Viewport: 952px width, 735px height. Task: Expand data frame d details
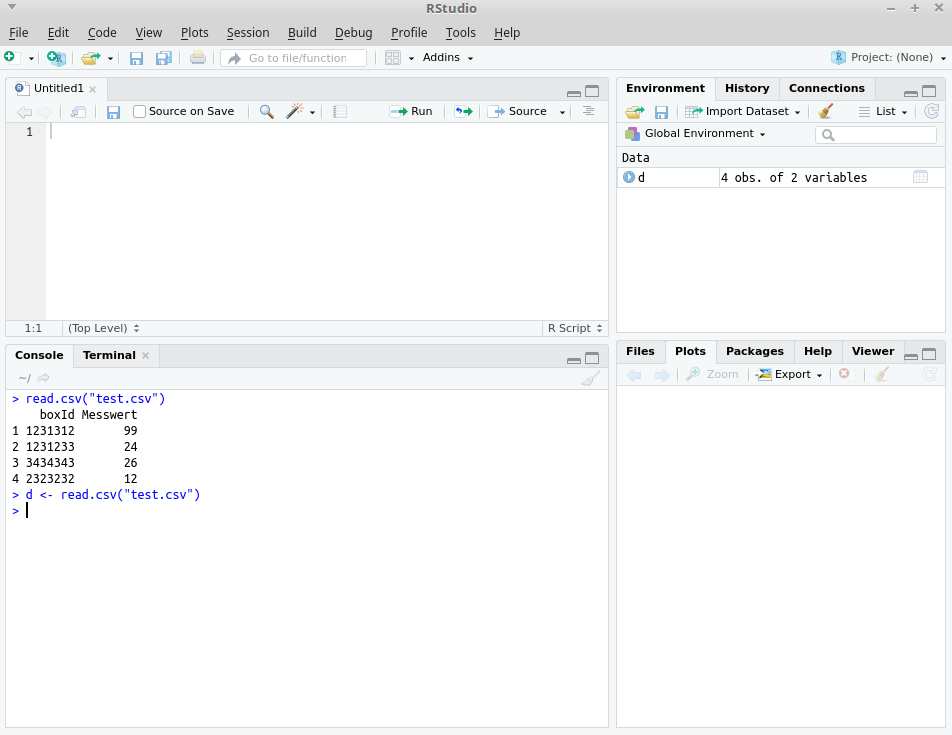[x=629, y=177]
